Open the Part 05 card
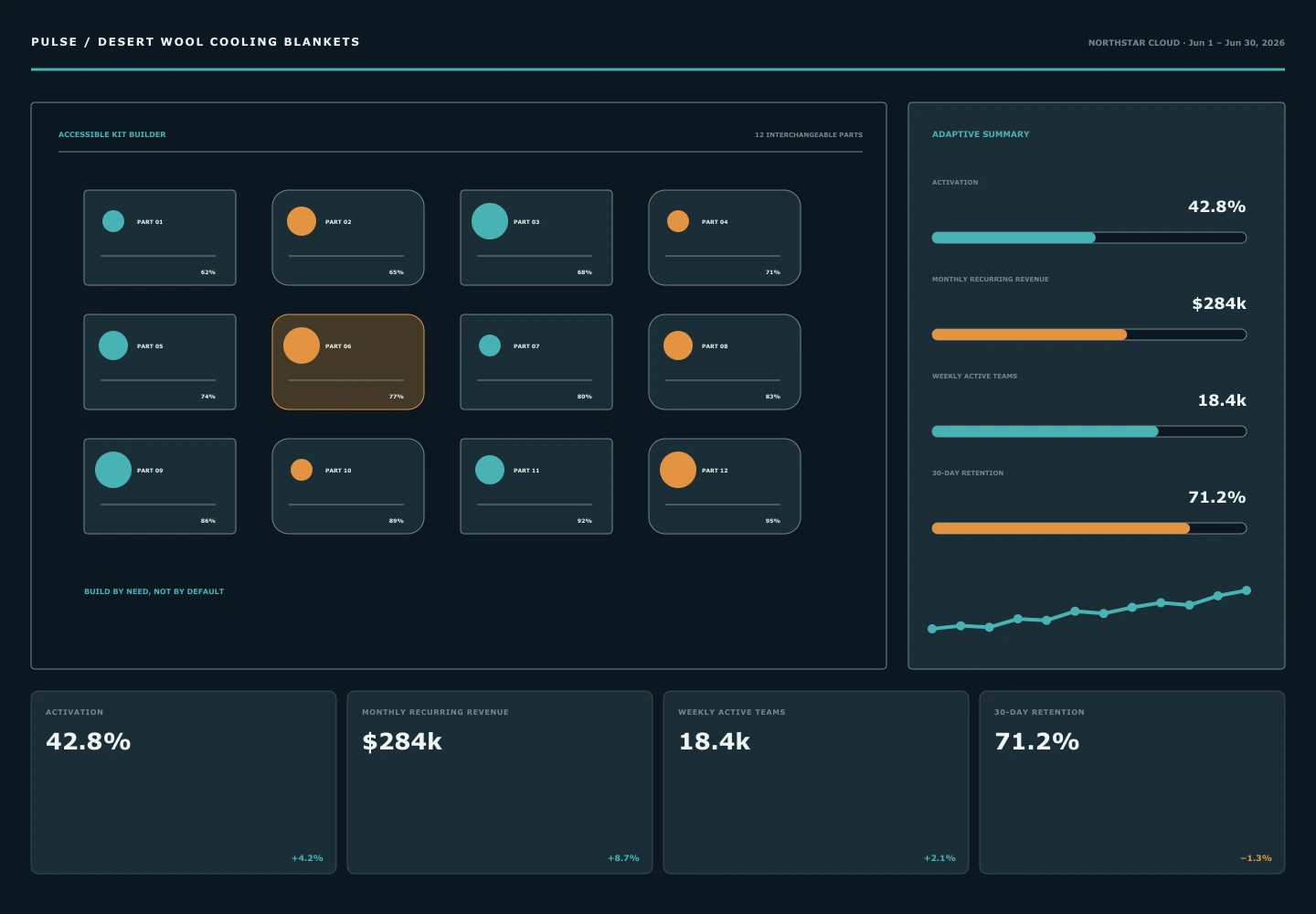 160,362
